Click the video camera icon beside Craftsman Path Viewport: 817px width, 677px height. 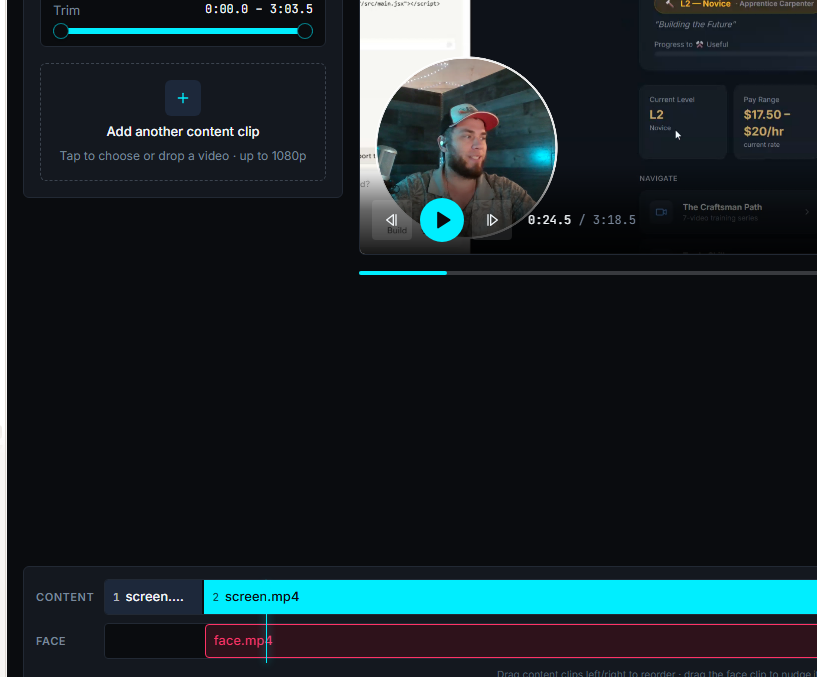661,212
